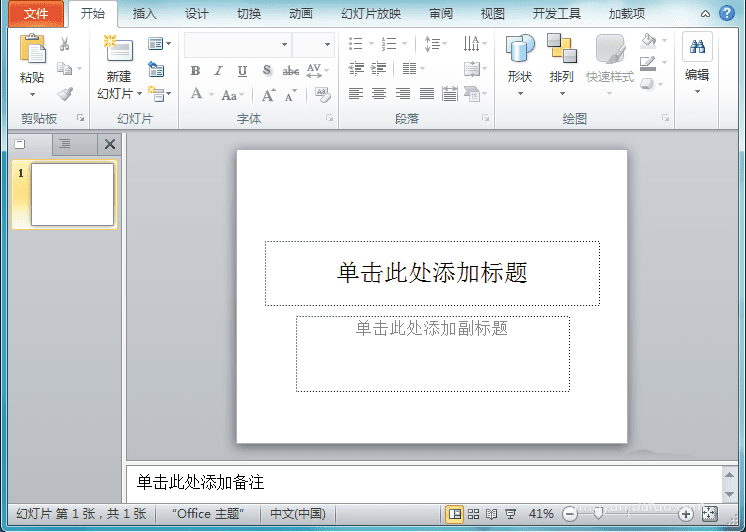Click the Copy icon
Image resolution: width=746 pixels, height=532 pixels.
pos(65,69)
